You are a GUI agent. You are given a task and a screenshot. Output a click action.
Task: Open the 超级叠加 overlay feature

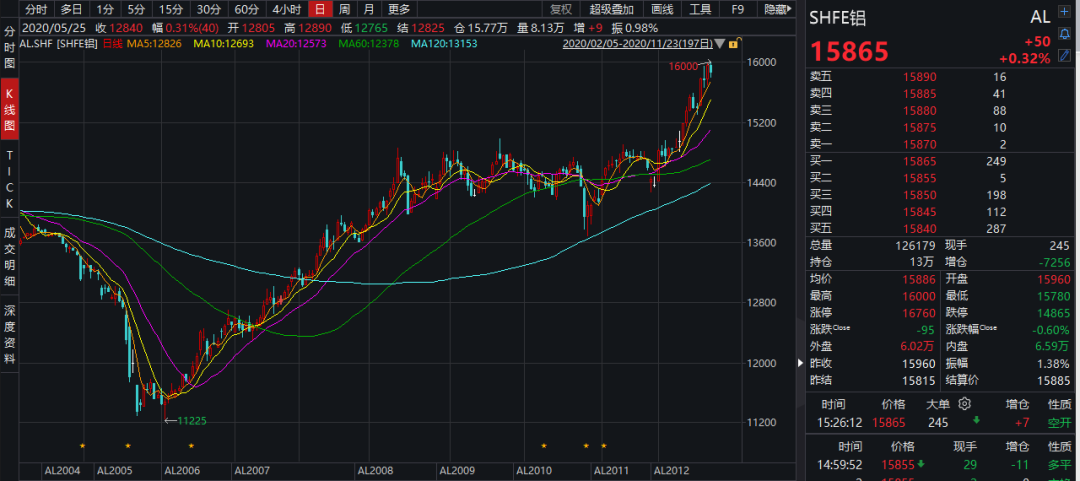(x=612, y=9)
